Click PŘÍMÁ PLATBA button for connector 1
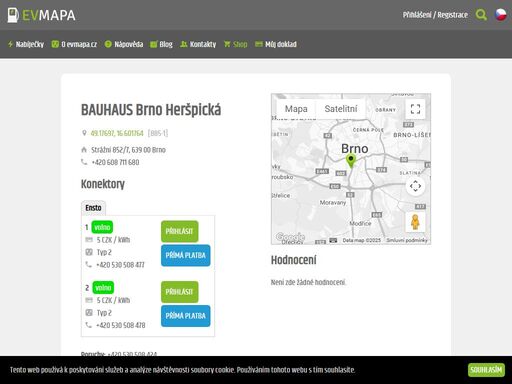 (186, 255)
